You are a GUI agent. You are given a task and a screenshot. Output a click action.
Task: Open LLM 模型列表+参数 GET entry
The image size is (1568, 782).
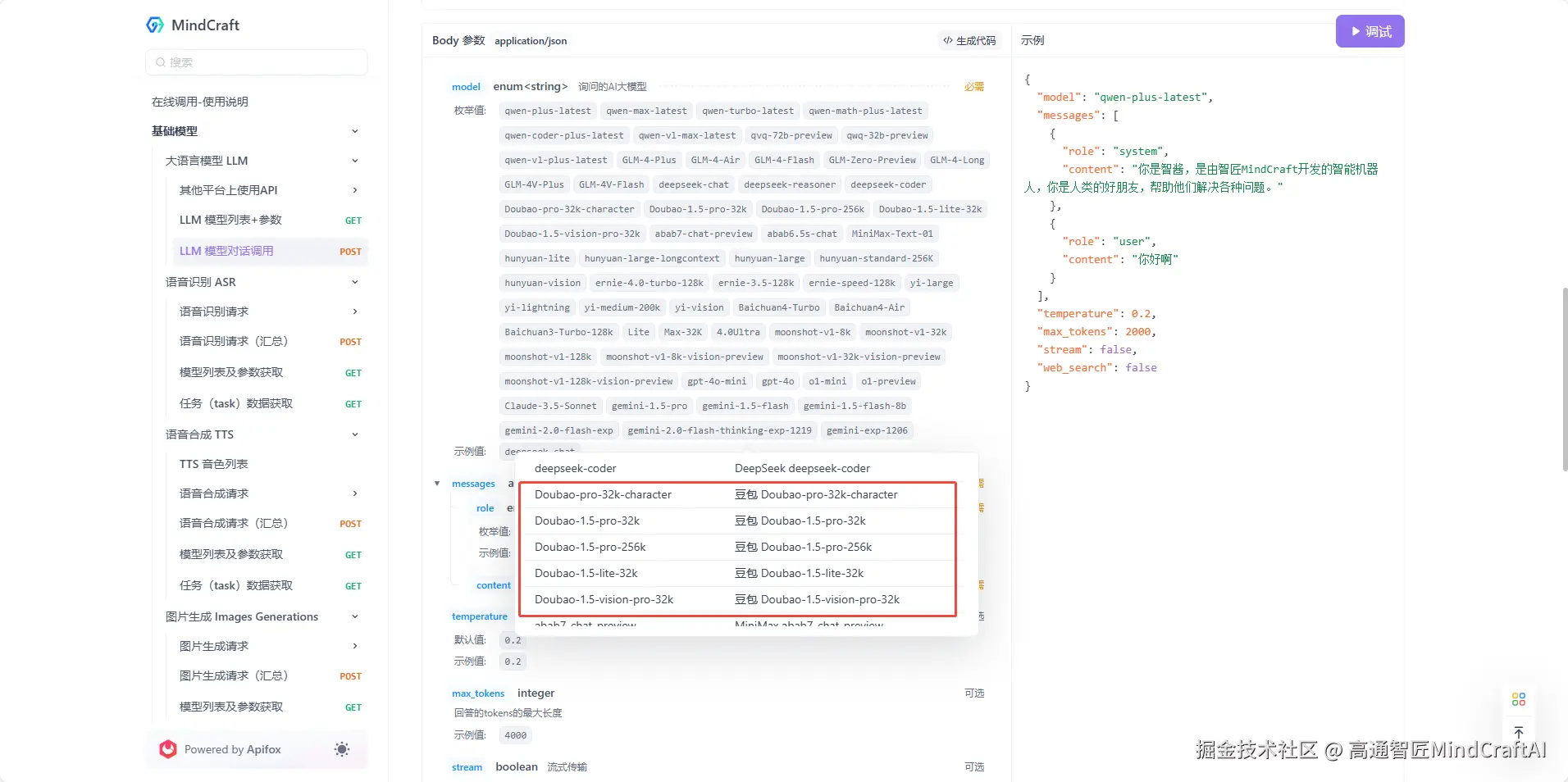click(271, 220)
